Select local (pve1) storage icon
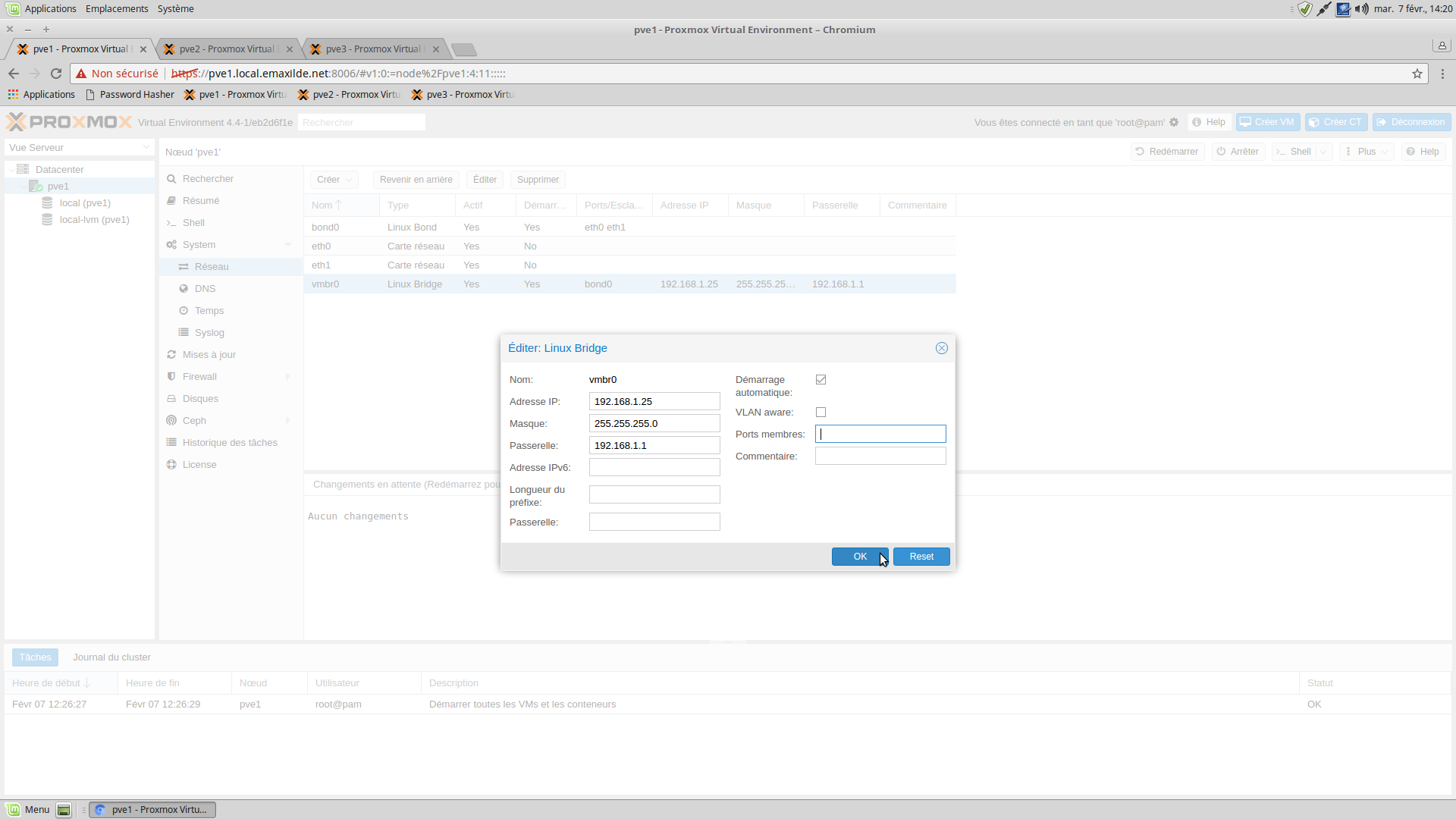The image size is (1456, 819). click(x=47, y=203)
